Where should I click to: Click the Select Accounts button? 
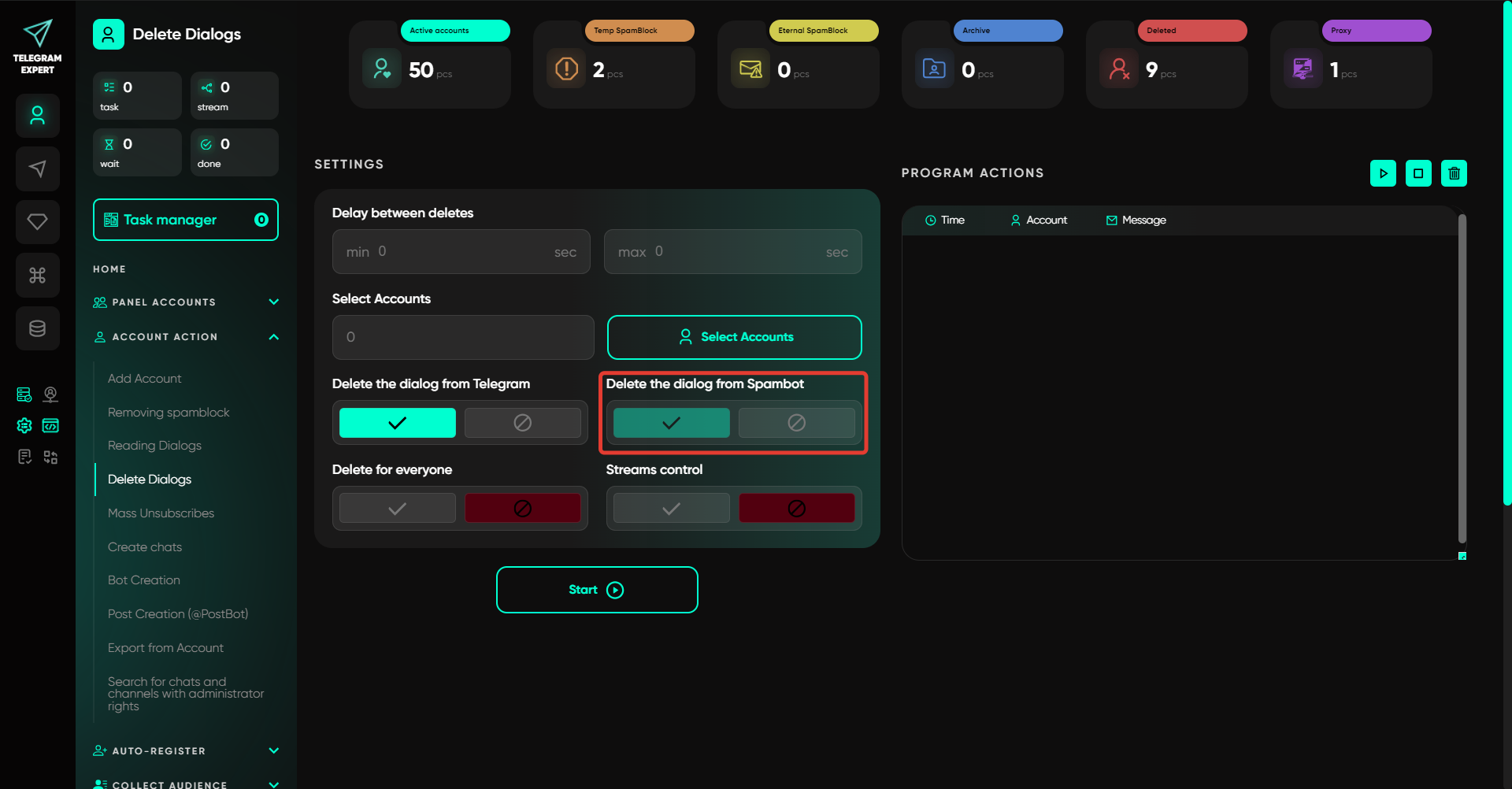pos(734,337)
